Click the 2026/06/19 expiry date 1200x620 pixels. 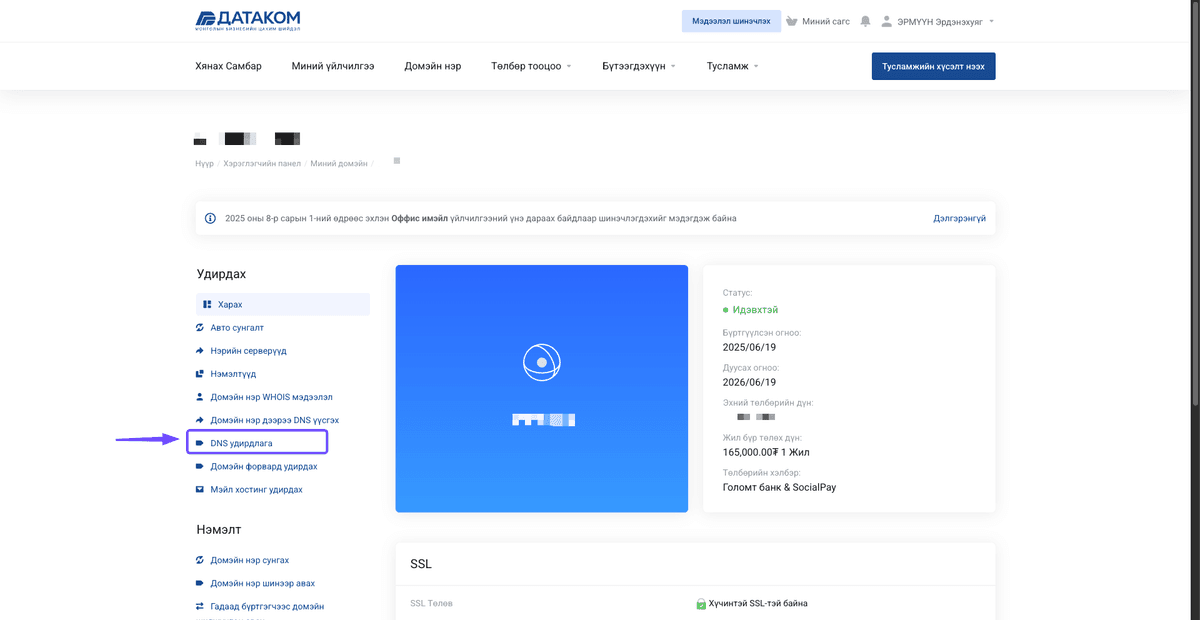click(x=749, y=382)
